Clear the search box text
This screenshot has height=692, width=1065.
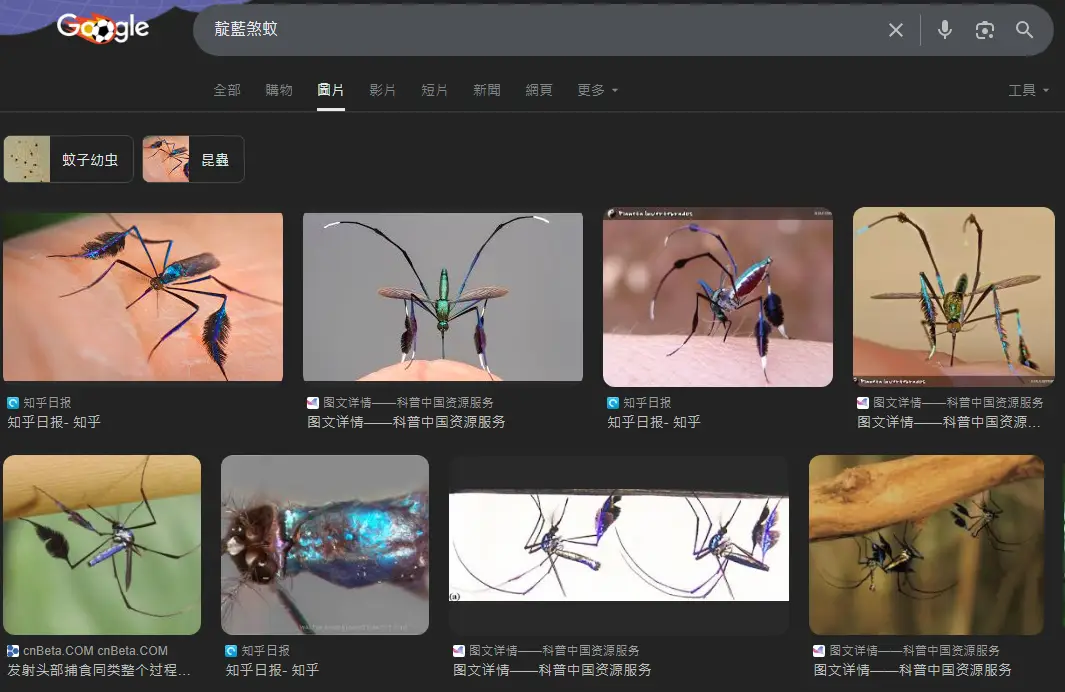[895, 30]
